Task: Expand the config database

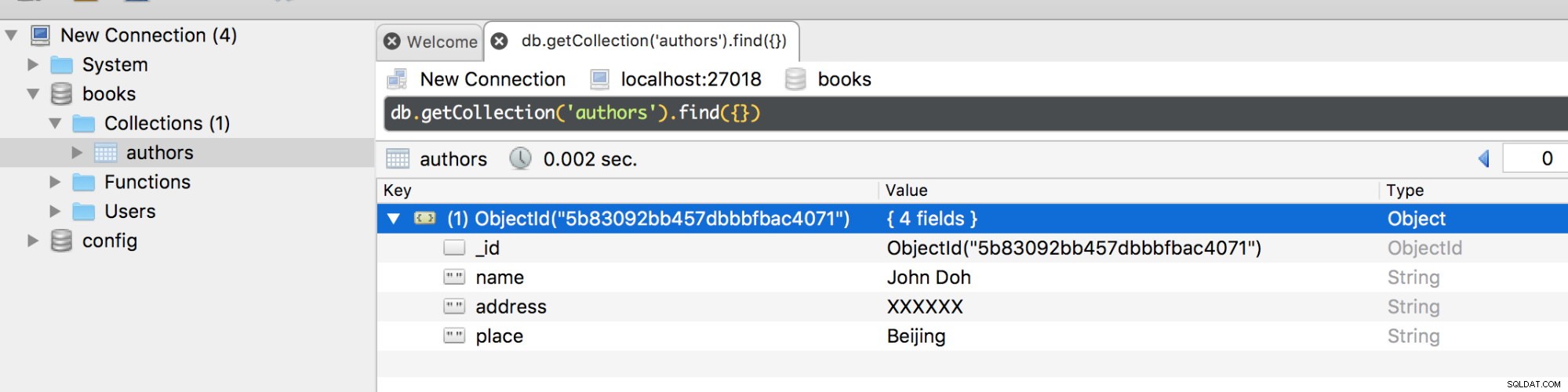Action: point(33,241)
